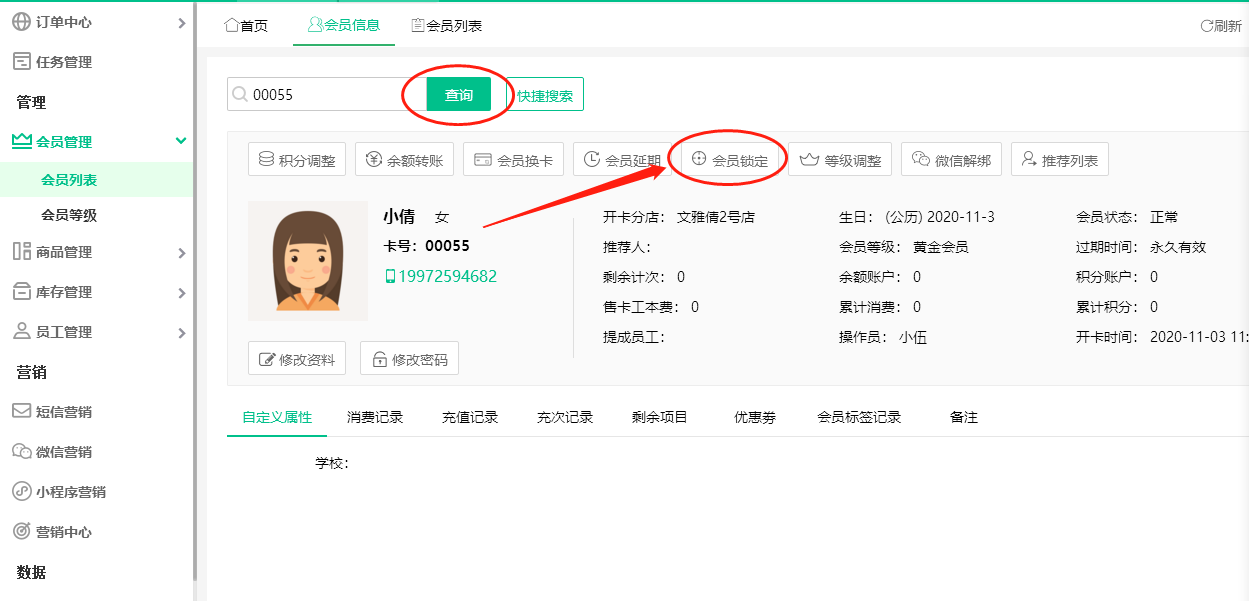The height and width of the screenshot is (601, 1249).
Task: Open 余额转账 balance transfer
Action: tap(404, 160)
